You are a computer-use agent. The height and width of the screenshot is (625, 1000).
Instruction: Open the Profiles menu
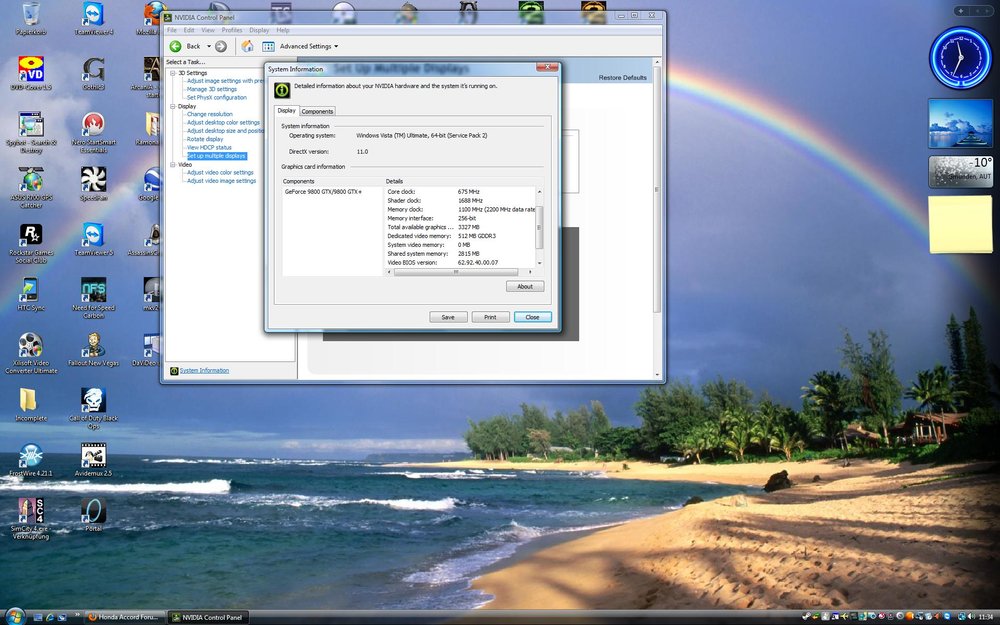[232, 30]
